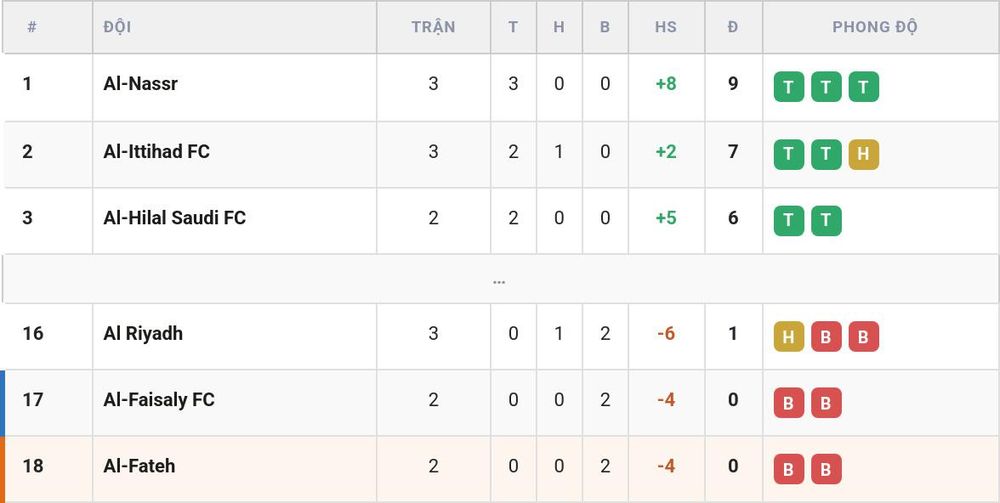Image resolution: width=1000 pixels, height=503 pixels.
Task: Sort table by the HS column header
Action: pyautogui.click(x=666, y=27)
